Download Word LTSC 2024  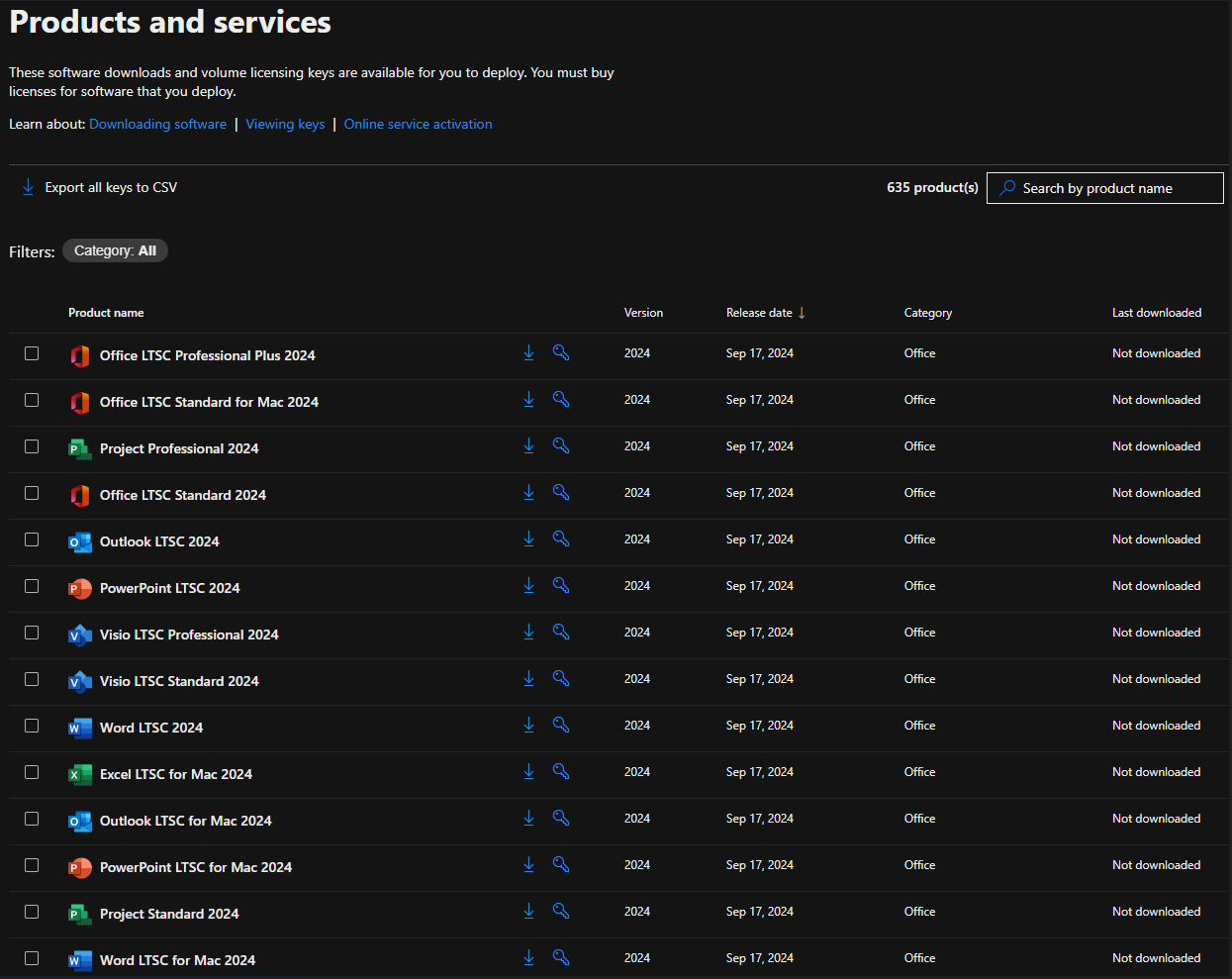tap(528, 725)
